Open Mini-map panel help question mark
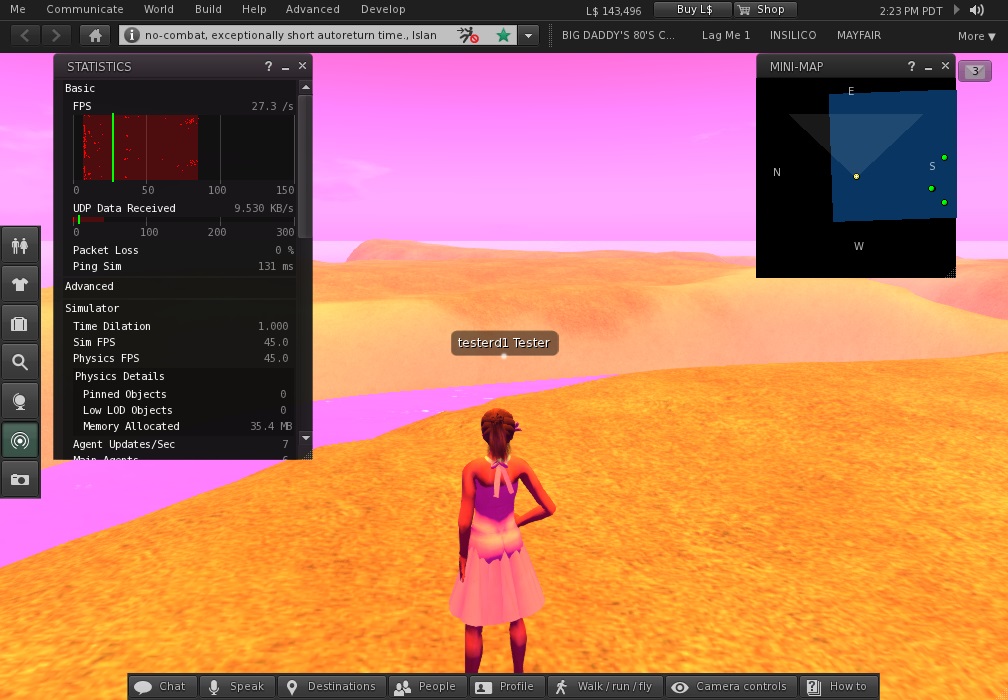Image resolution: width=1008 pixels, height=700 pixels. click(x=911, y=66)
